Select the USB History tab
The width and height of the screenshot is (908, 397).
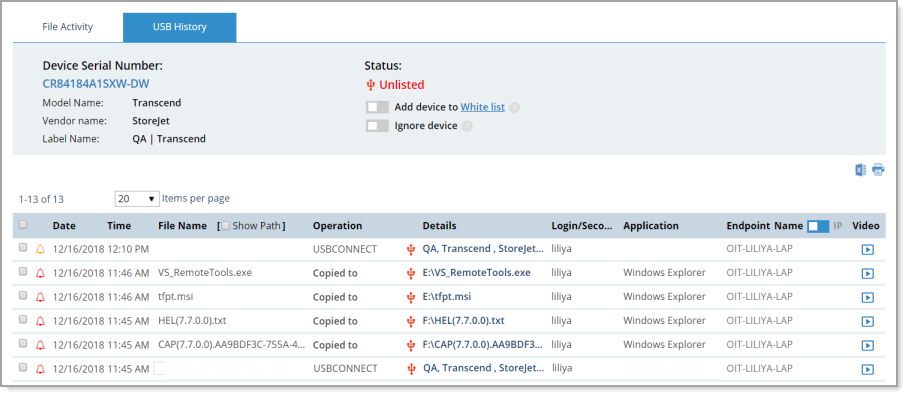(180, 27)
